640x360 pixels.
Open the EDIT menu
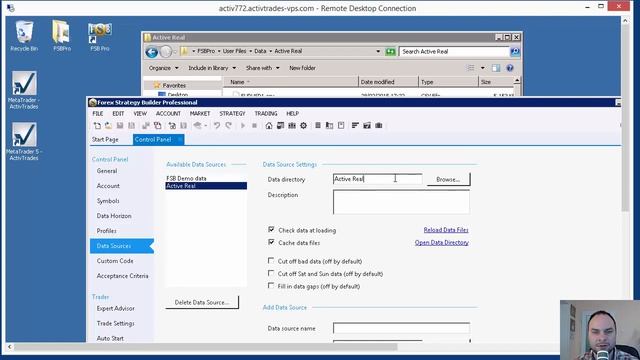[x=118, y=113]
